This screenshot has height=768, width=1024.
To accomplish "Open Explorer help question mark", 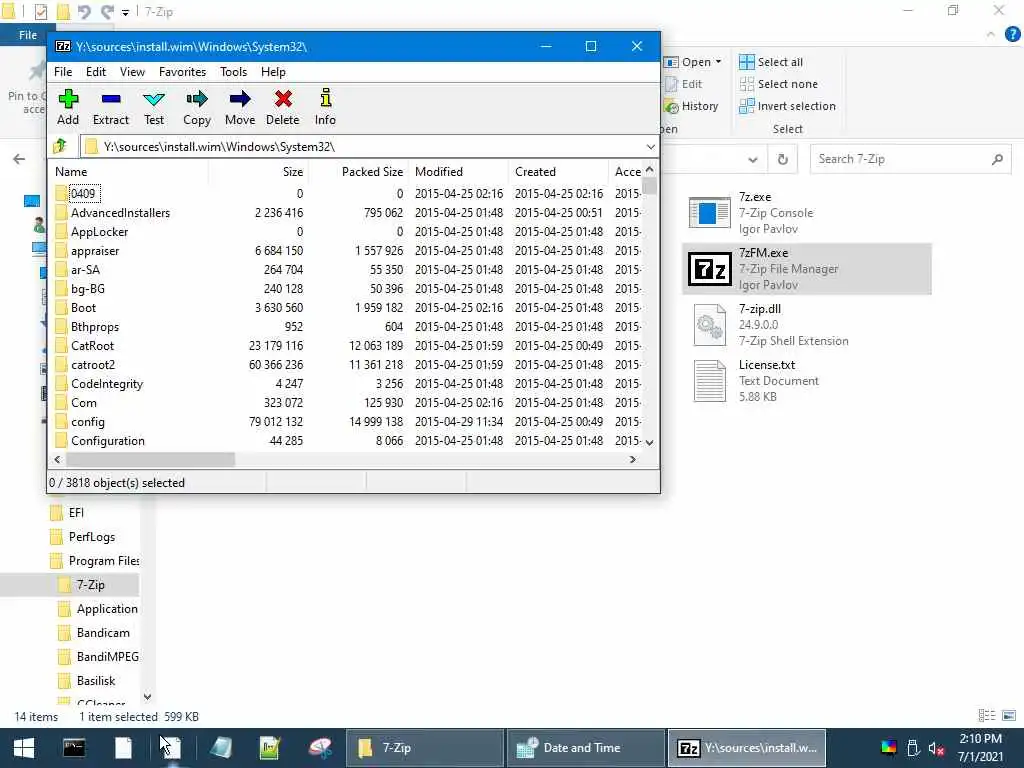I will click(x=1013, y=34).
